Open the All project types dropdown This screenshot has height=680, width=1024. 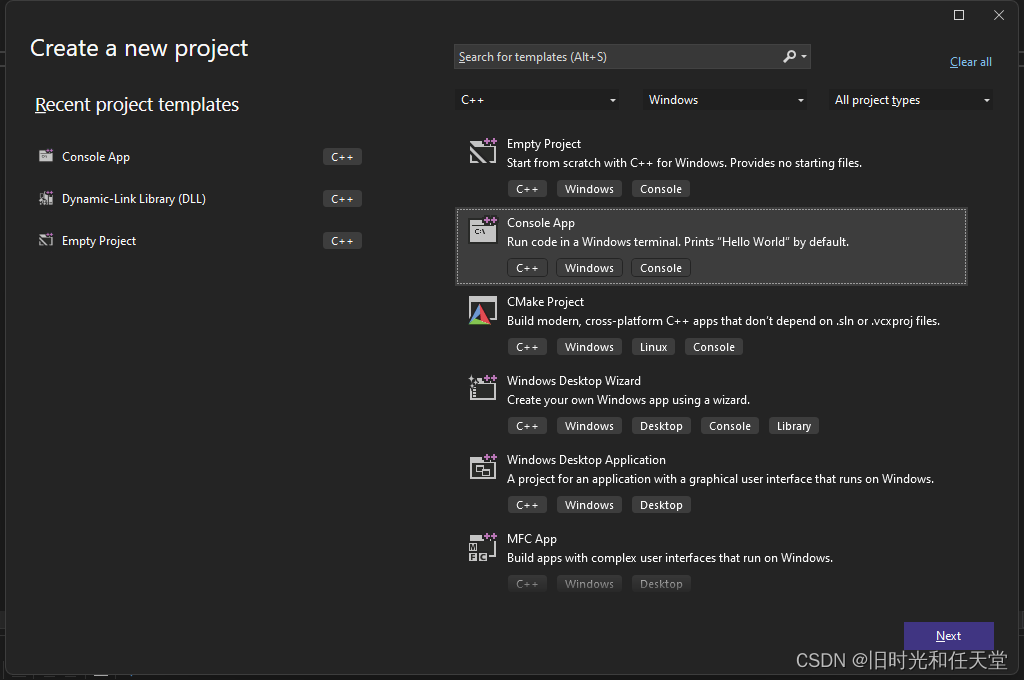(x=911, y=100)
